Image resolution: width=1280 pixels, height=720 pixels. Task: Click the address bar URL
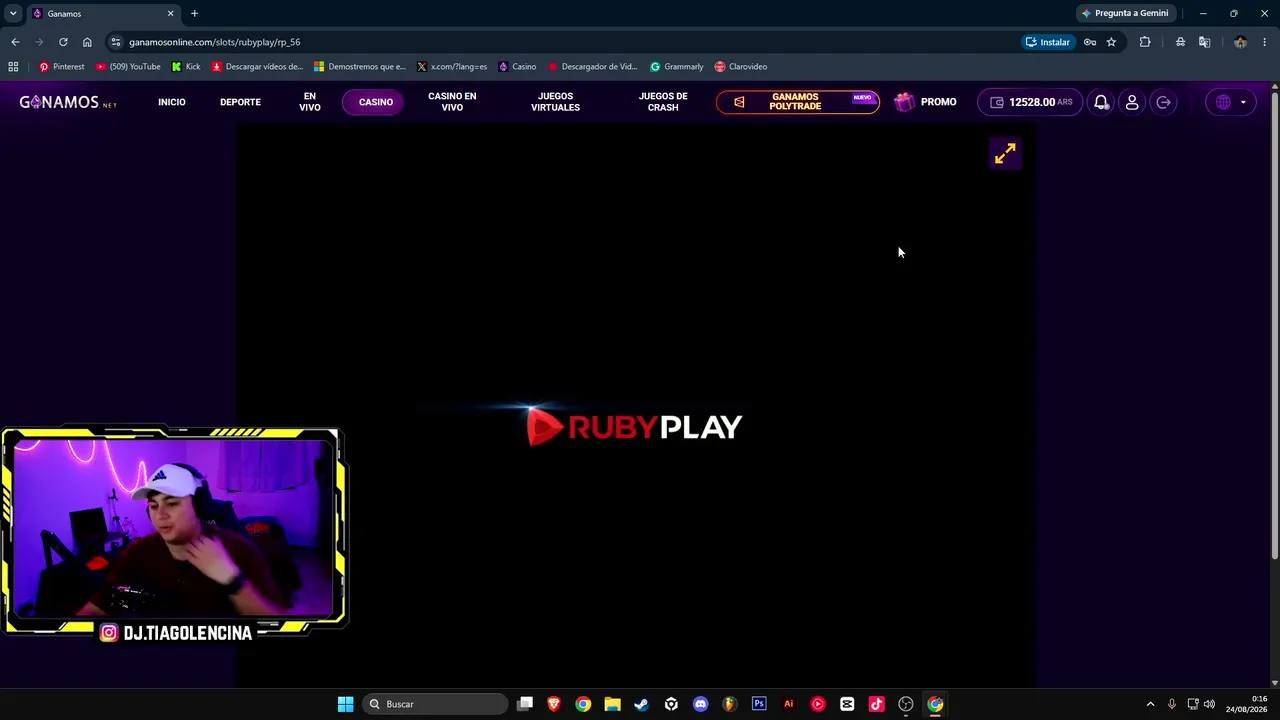214,42
